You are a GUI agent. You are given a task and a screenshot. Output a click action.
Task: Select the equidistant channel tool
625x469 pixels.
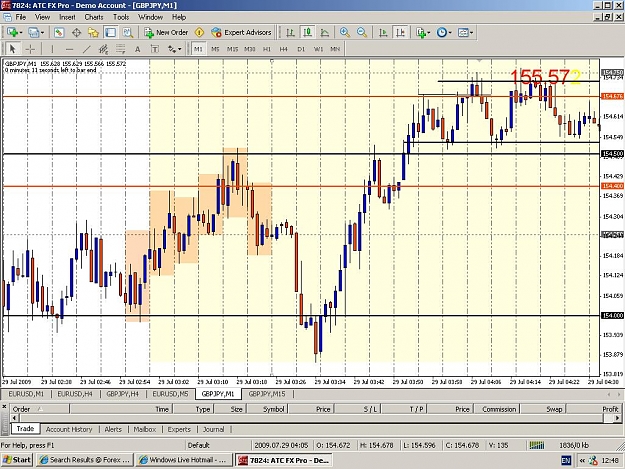(x=104, y=49)
